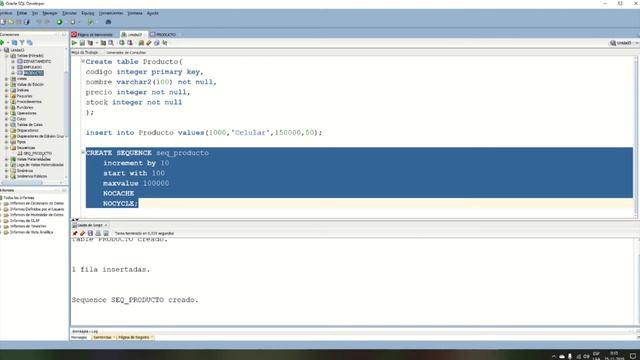Collapse the CREATE SEQUENCE code block fold marker
Screen dimensions: 640x360
(83, 152)
